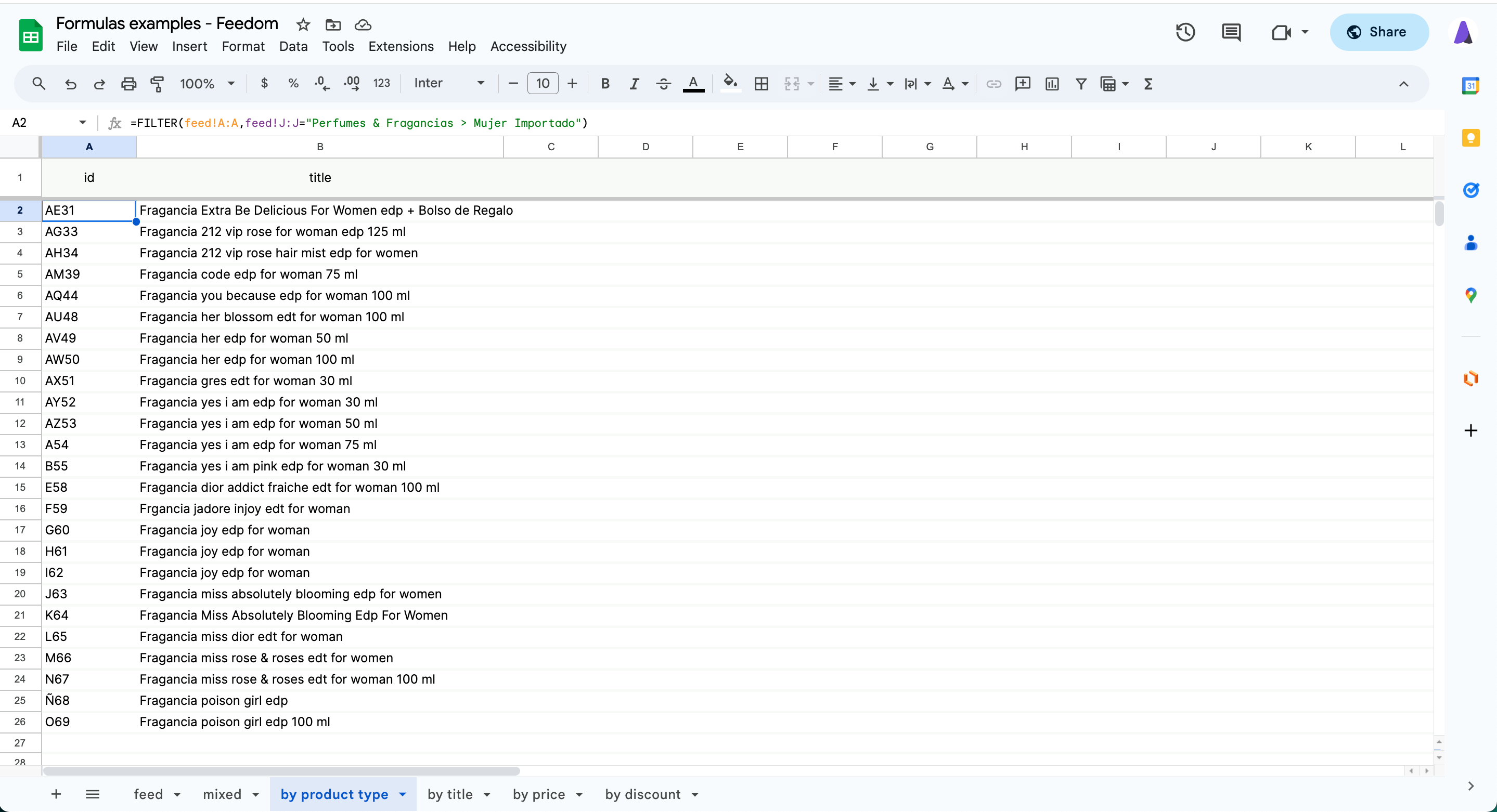1497x812 pixels.
Task: Switch to the by discount tab
Action: (643, 794)
